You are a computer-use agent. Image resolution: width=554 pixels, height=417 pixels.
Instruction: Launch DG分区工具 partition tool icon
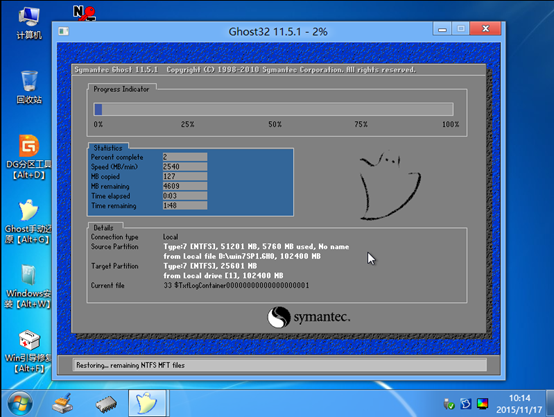click(29, 157)
